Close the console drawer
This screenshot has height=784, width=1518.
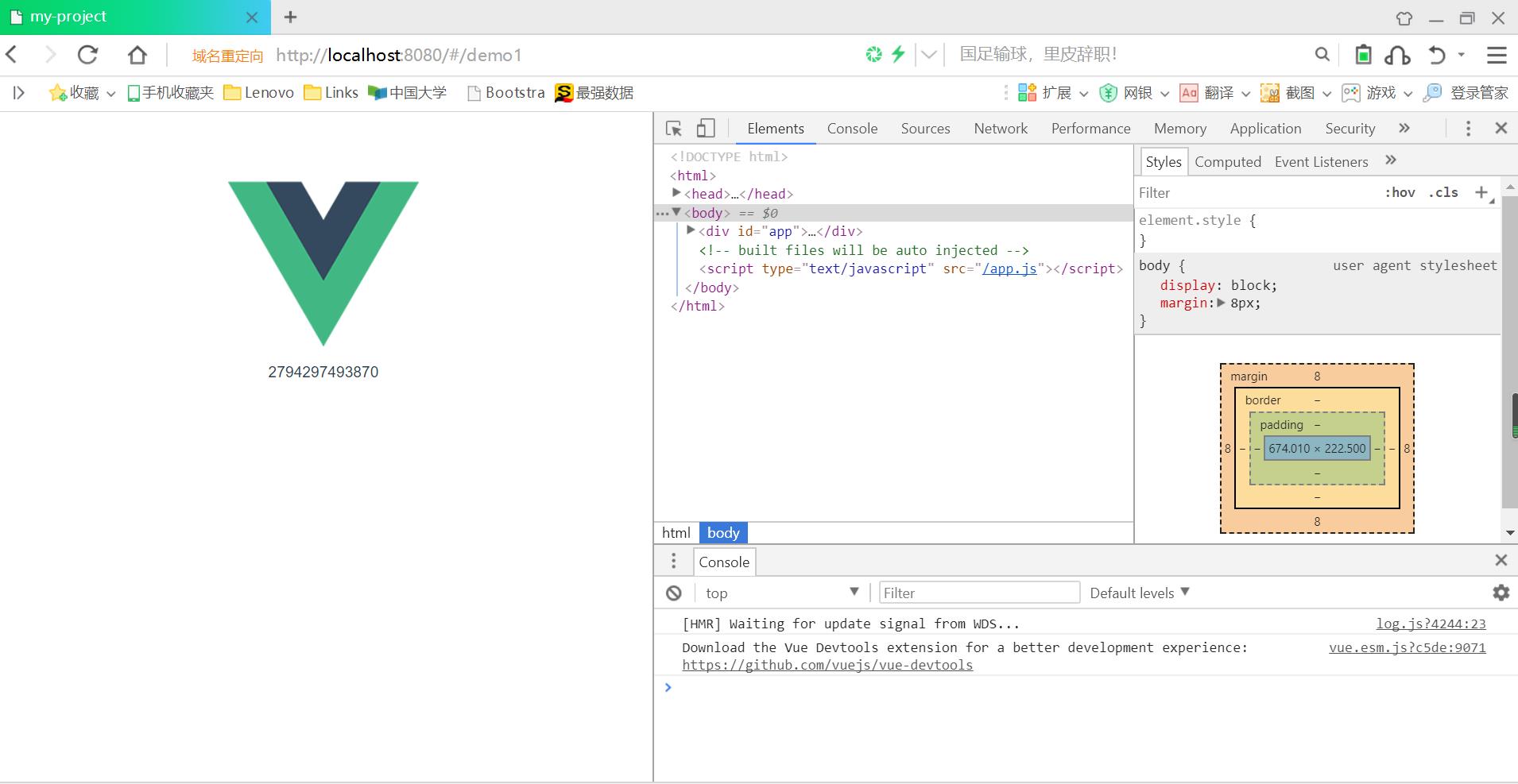(x=1501, y=560)
